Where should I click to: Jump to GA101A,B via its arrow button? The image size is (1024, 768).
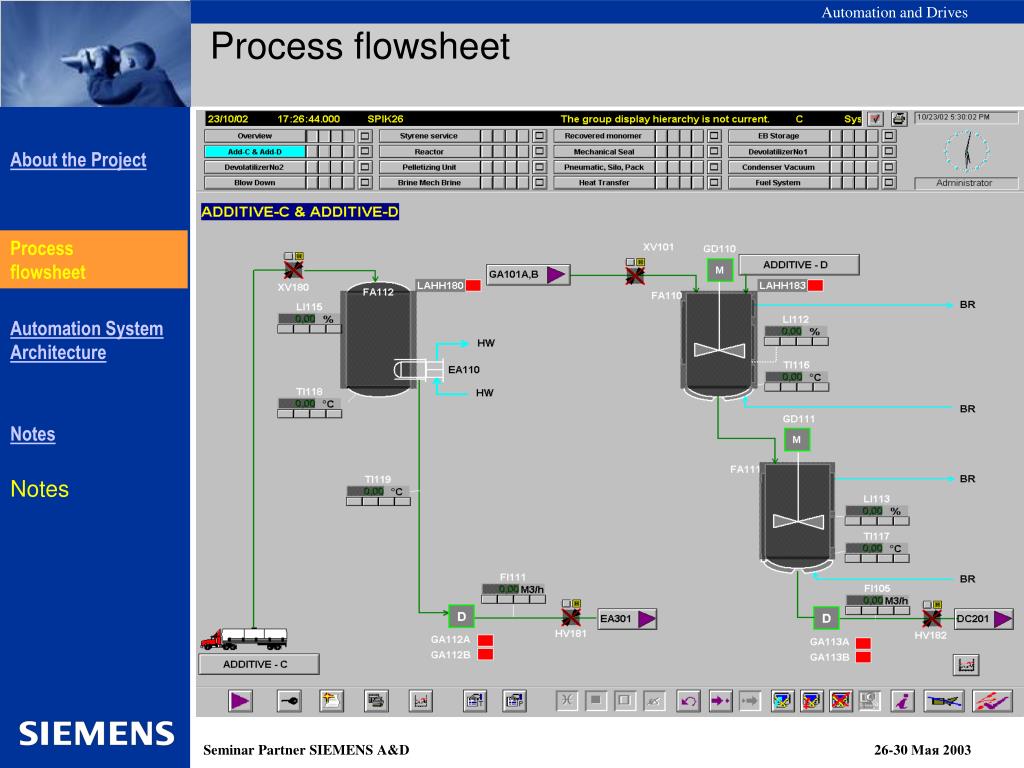556,275
